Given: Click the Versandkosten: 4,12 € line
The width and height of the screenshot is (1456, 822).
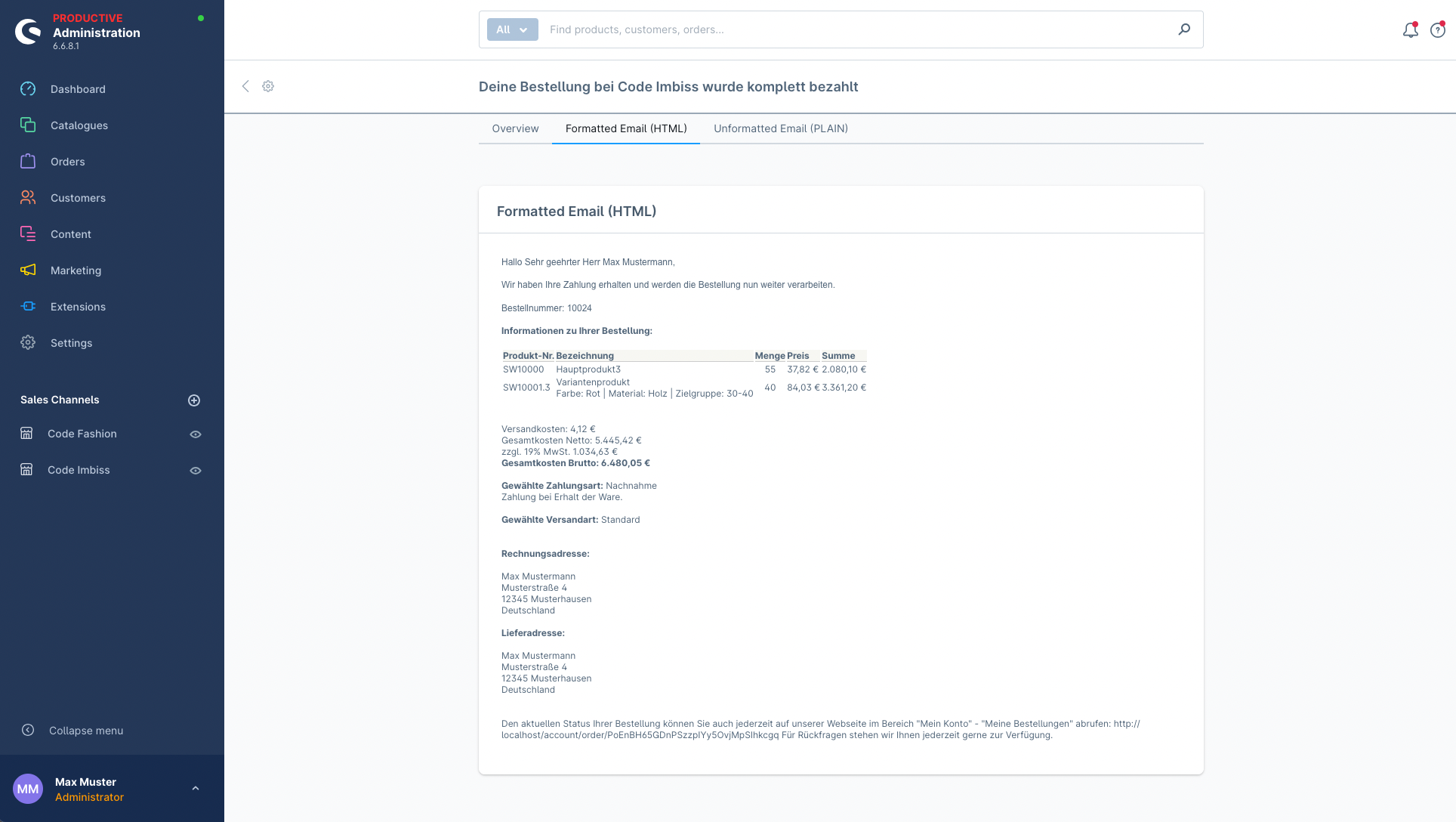Looking at the screenshot, I should click(548, 429).
